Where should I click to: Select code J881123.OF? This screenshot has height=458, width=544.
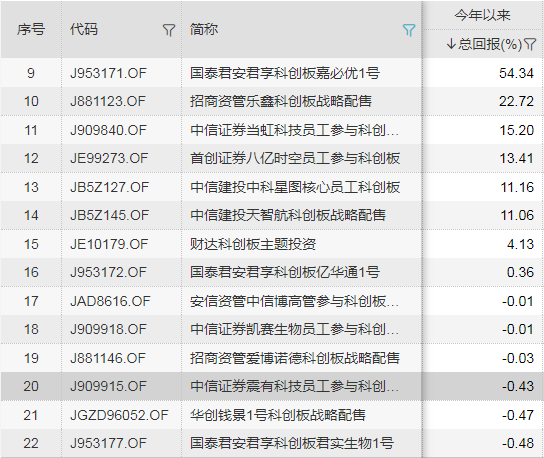(x=108, y=101)
